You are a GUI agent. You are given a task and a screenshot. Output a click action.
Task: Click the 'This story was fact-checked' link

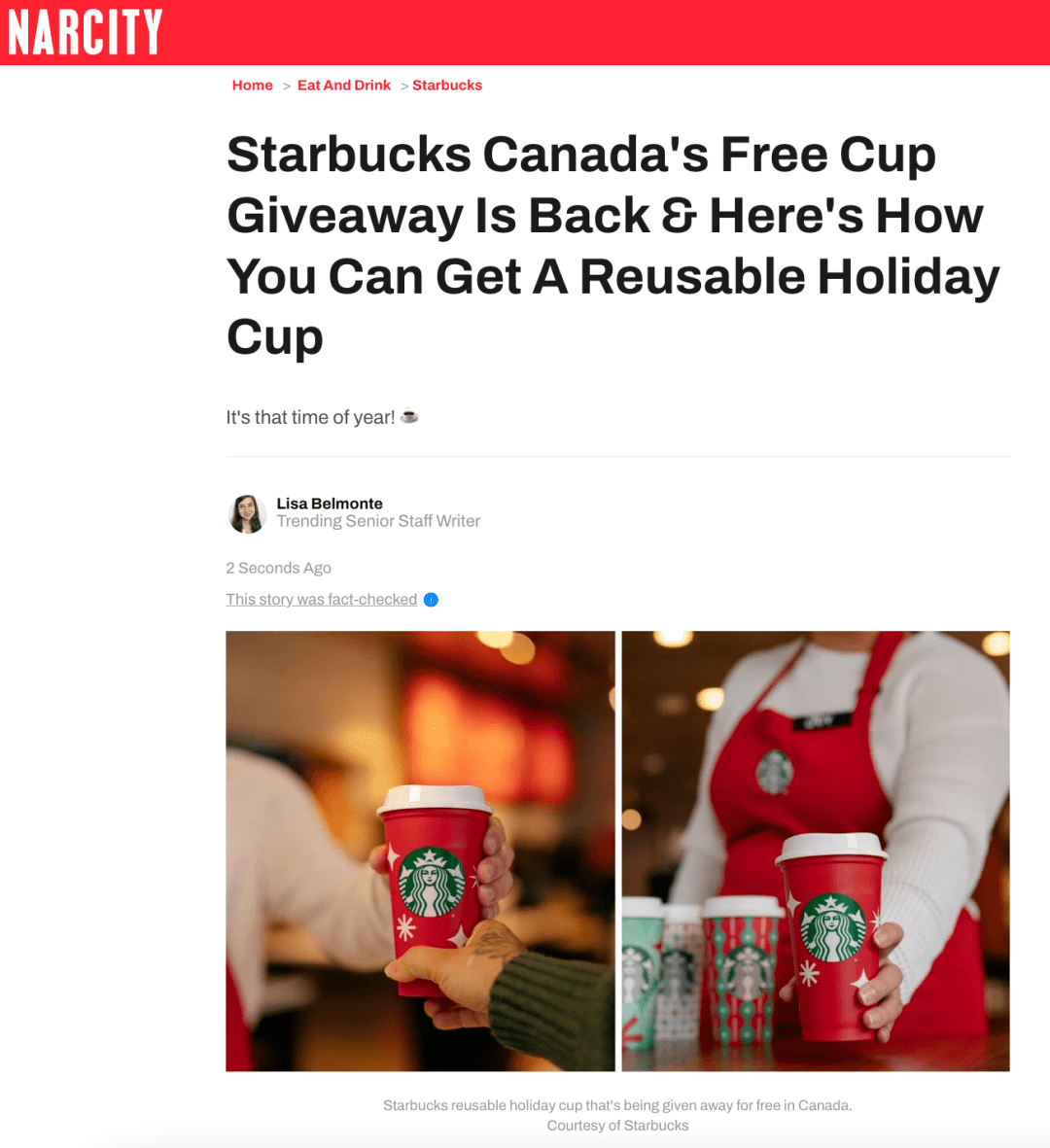tap(322, 599)
